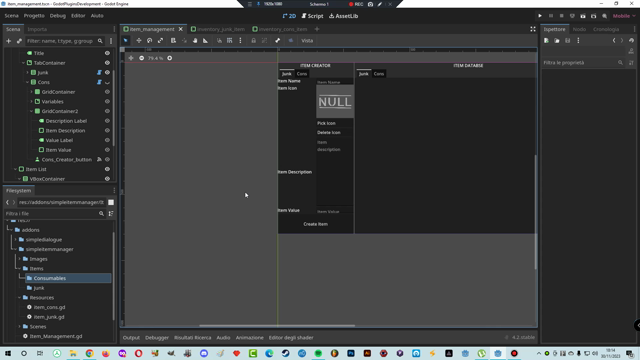640x360 pixels.
Task: Open the Mobile renderer dropdown
Action: point(624,16)
